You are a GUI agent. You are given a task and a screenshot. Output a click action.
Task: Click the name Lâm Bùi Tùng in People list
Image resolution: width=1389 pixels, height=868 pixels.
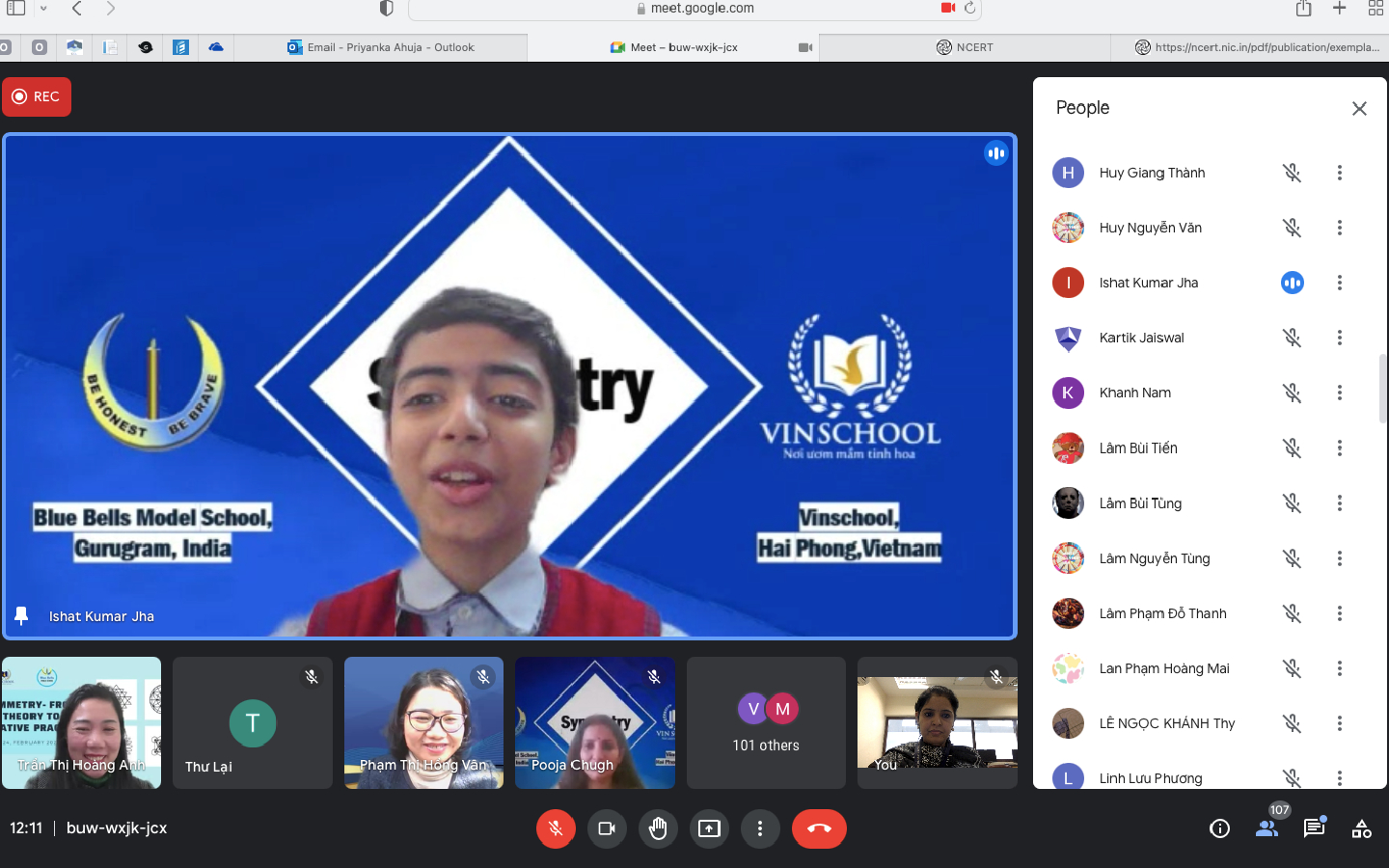pyautogui.click(x=1140, y=503)
